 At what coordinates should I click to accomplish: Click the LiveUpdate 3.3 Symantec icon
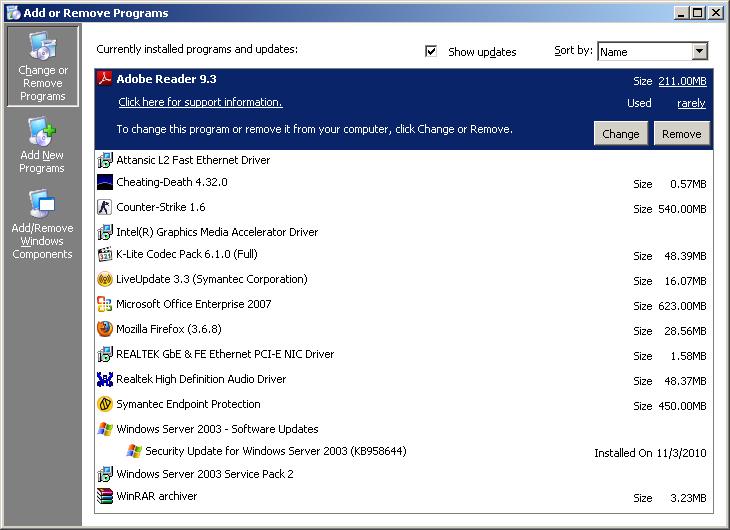click(105, 279)
